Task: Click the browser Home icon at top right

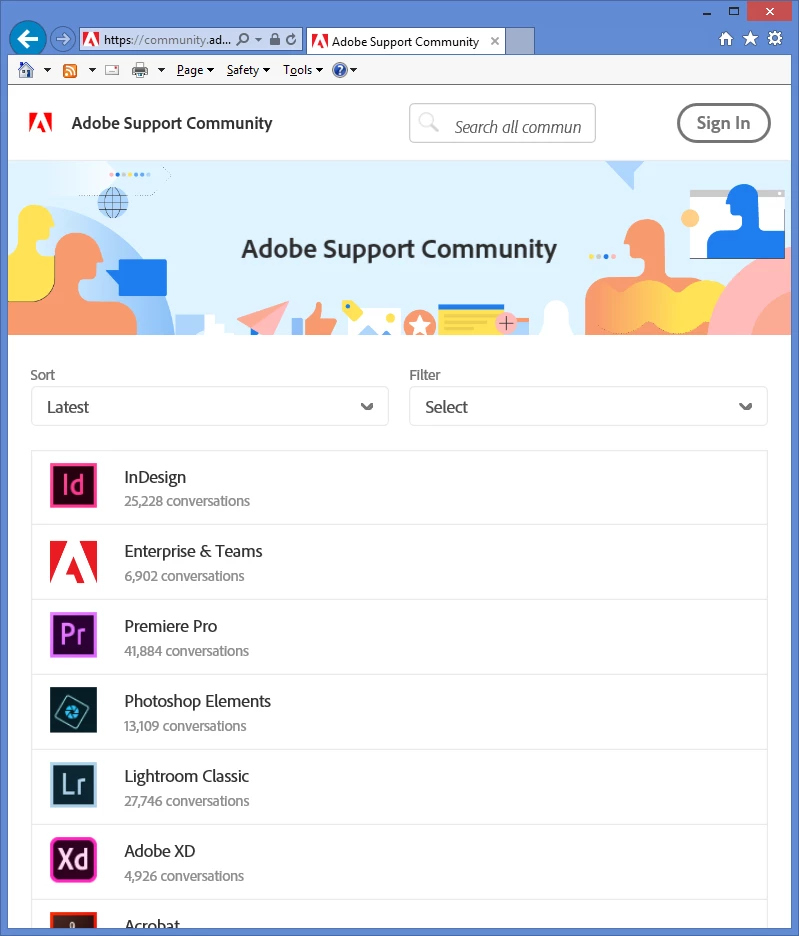Action: [x=726, y=39]
